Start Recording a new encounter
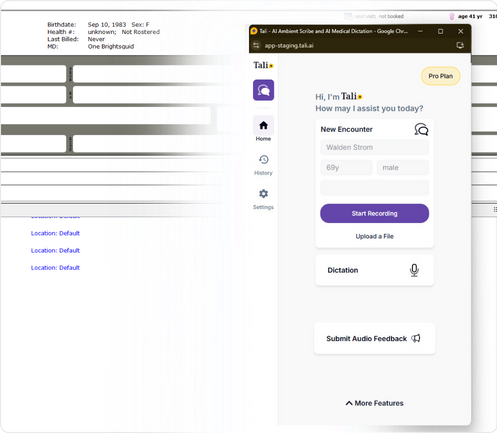This screenshot has height=433, width=497. 374,213
